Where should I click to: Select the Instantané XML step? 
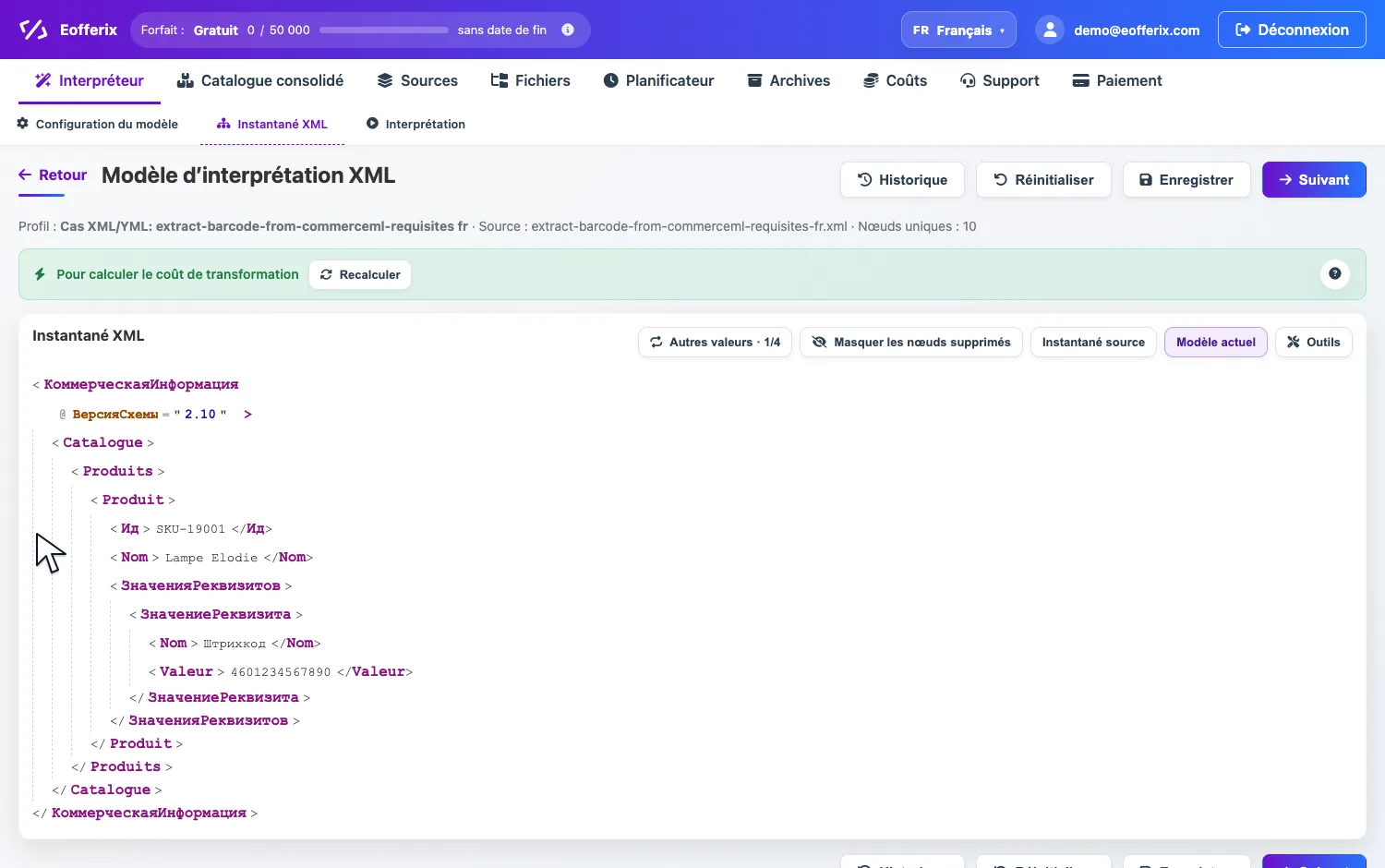point(272,124)
